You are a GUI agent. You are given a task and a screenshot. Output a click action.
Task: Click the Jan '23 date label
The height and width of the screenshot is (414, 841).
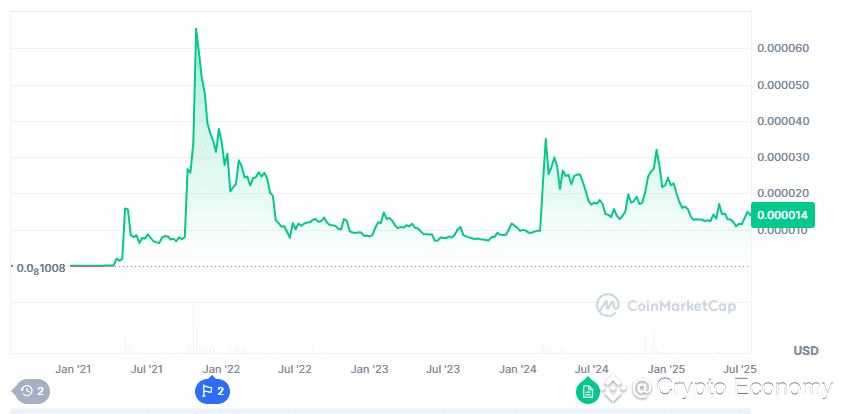[x=370, y=369]
